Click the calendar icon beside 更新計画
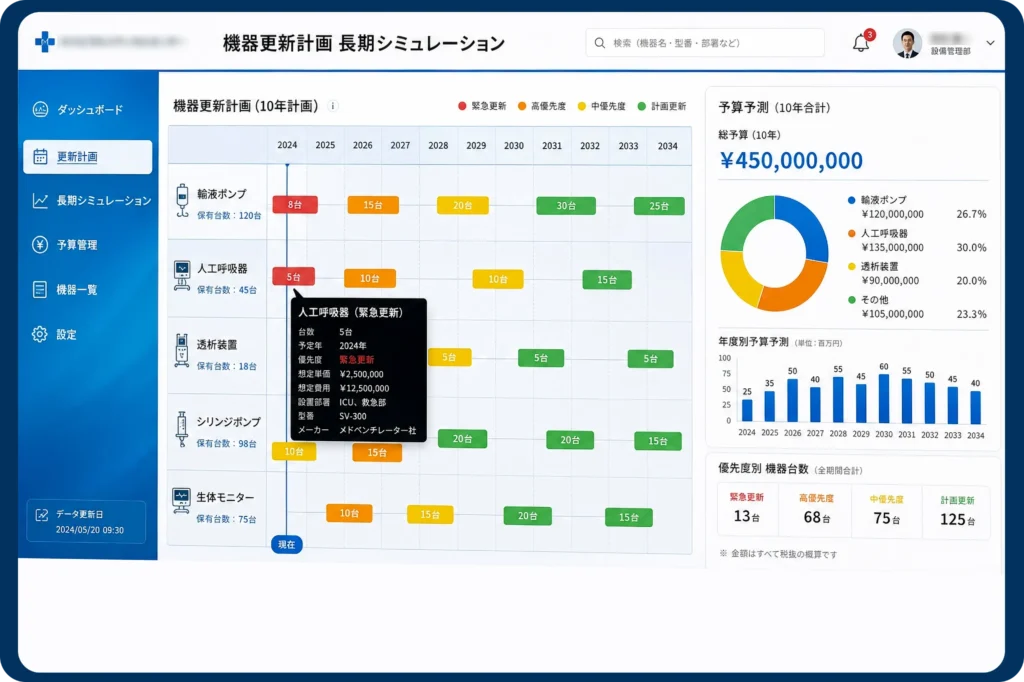 click(40, 157)
